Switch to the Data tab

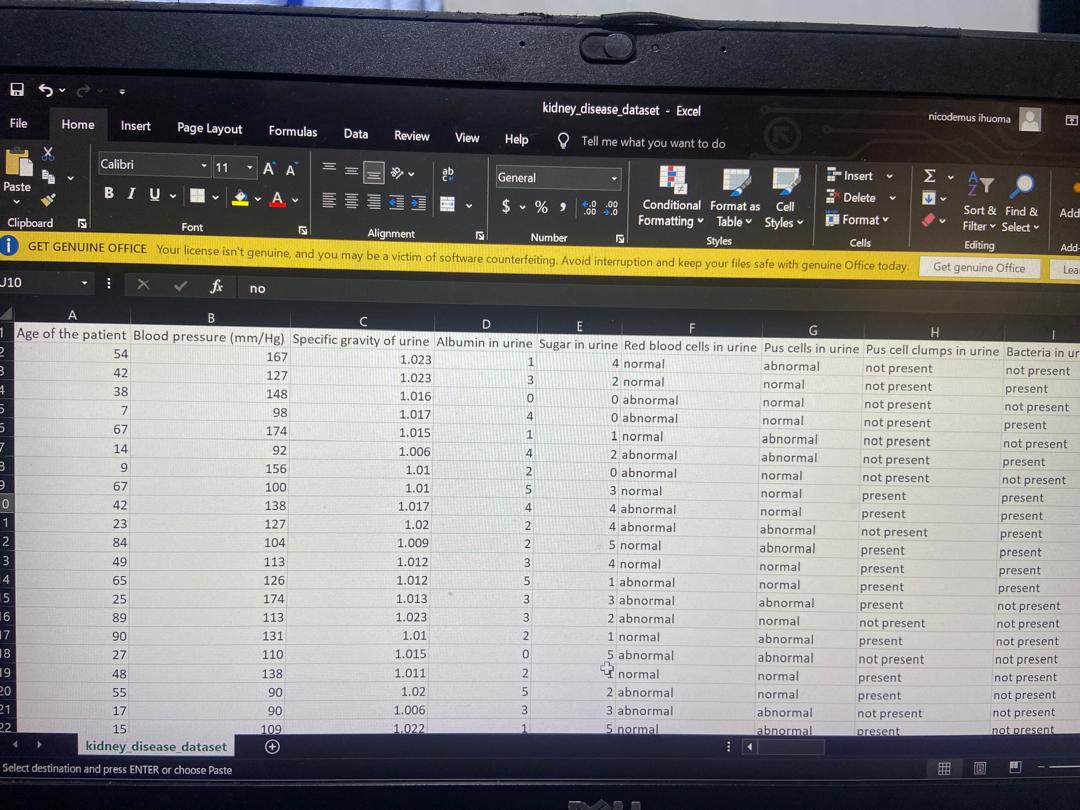coord(356,134)
